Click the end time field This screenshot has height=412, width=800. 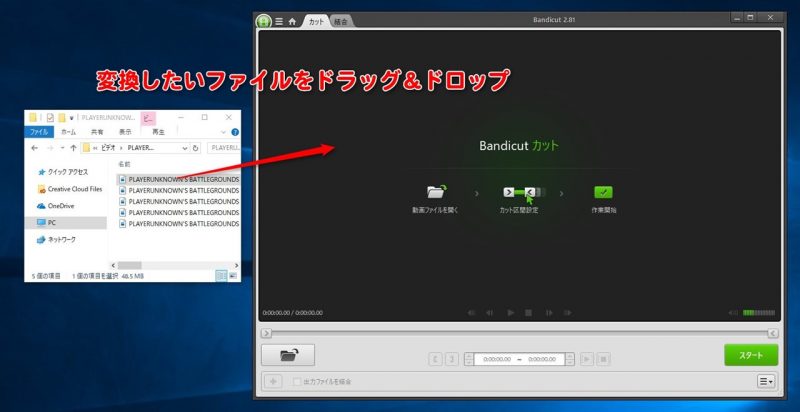[542, 359]
